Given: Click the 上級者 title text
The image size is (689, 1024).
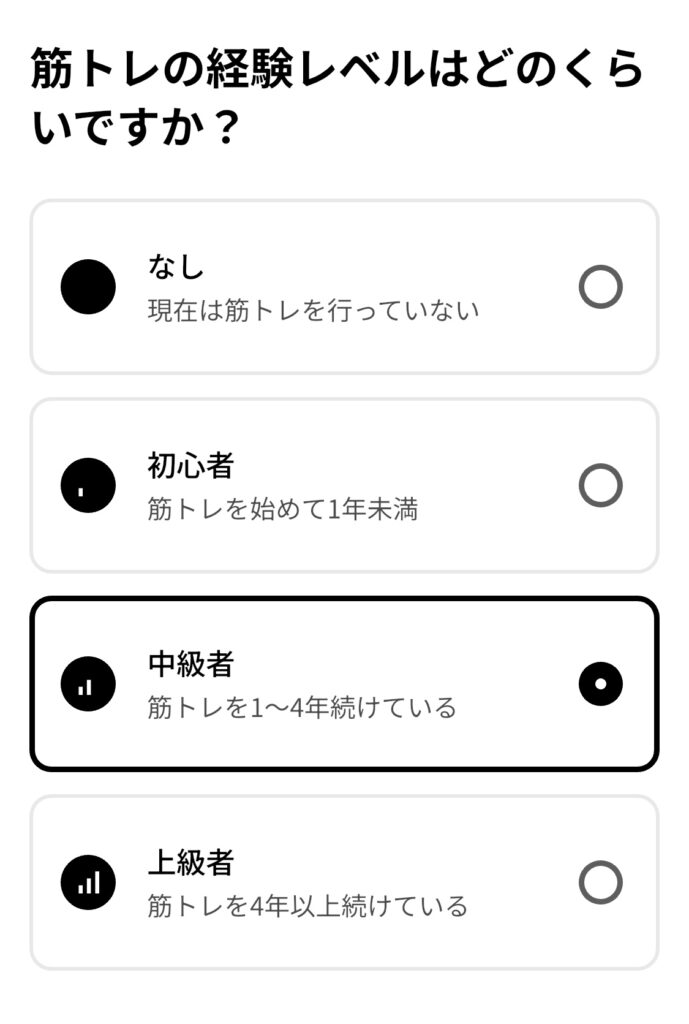Looking at the screenshot, I should [191, 863].
